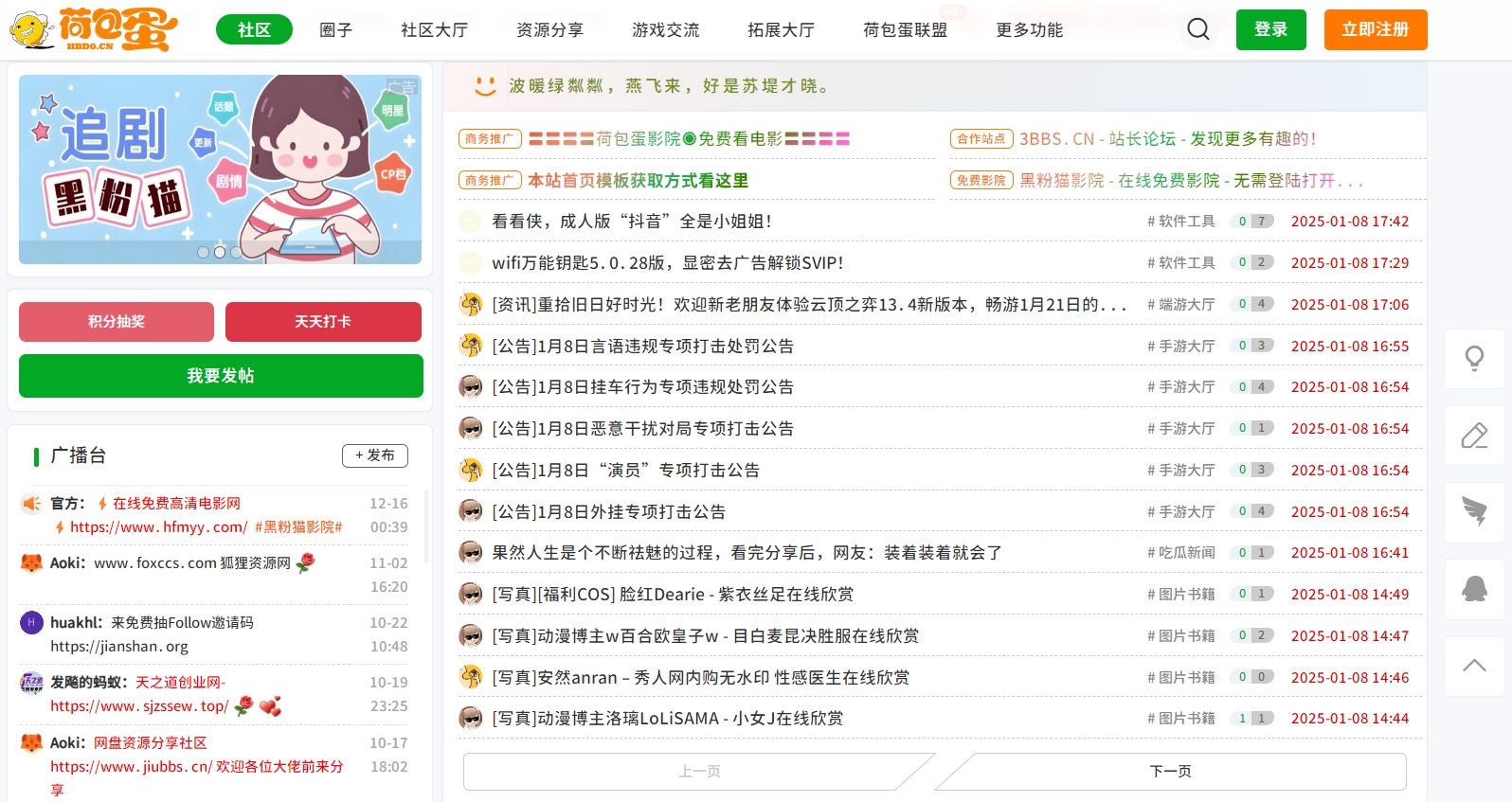Image resolution: width=1512 pixels, height=802 pixels.
Task: Click avatar beside 果然人生 post
Action: (471, 553)
